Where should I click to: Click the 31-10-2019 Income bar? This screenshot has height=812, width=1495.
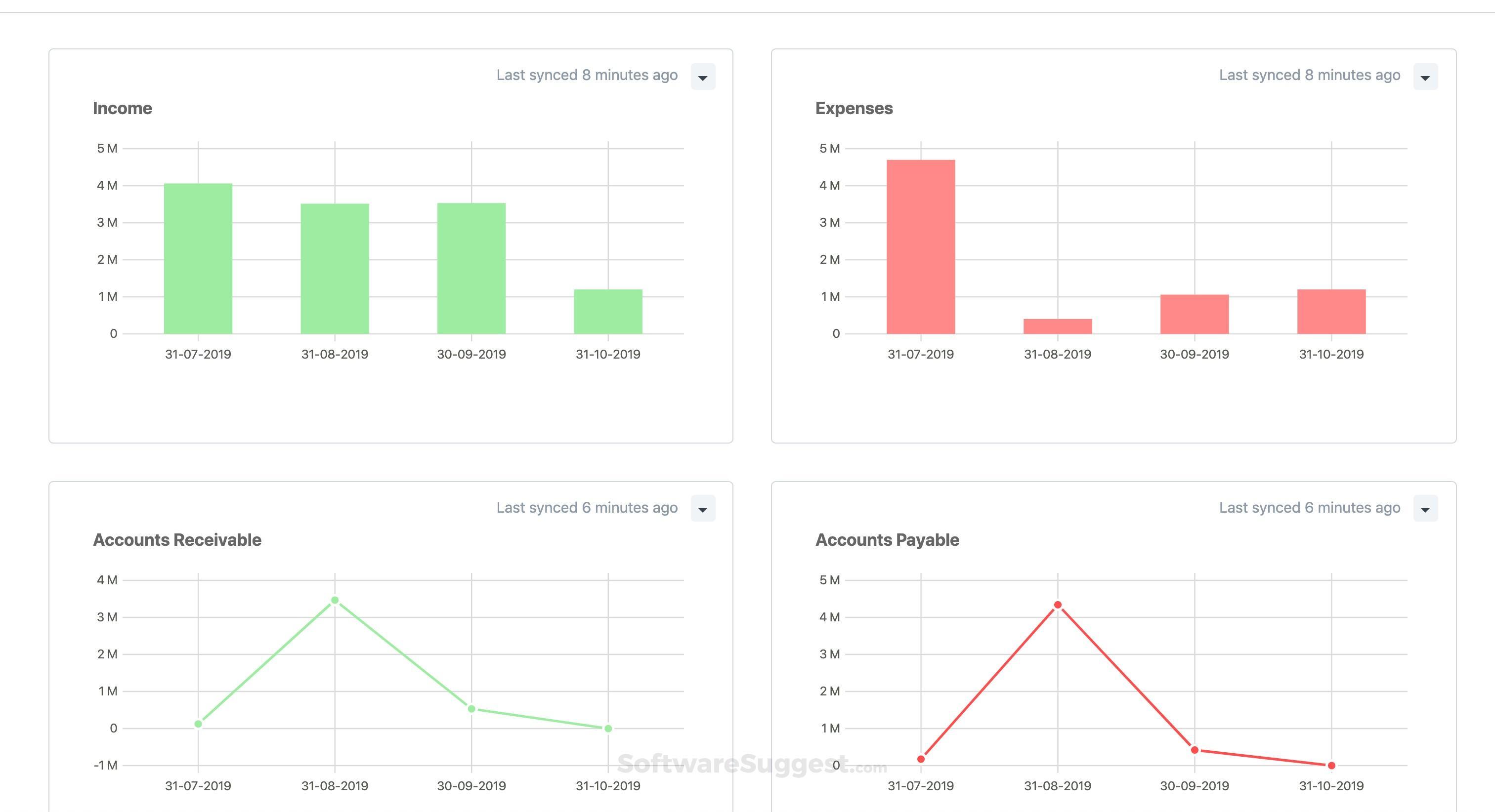[x=608, y=312]
